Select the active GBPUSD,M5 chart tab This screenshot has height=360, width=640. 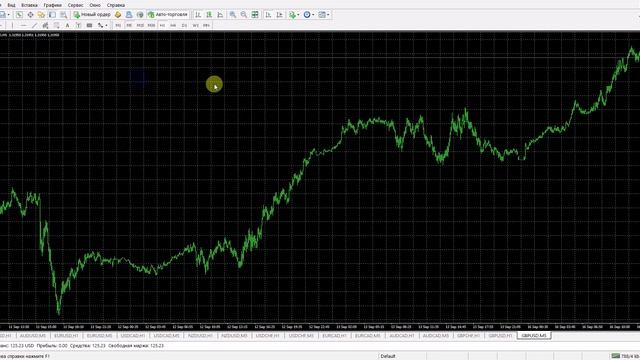534,336
